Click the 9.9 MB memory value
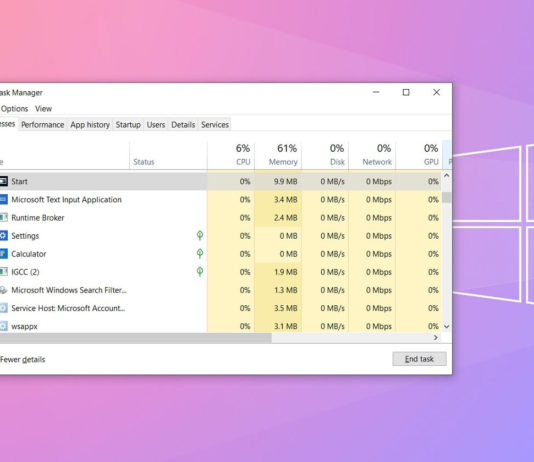Image resolution: width=534 pixels, height=462 pixels. [x=285, y=181]
